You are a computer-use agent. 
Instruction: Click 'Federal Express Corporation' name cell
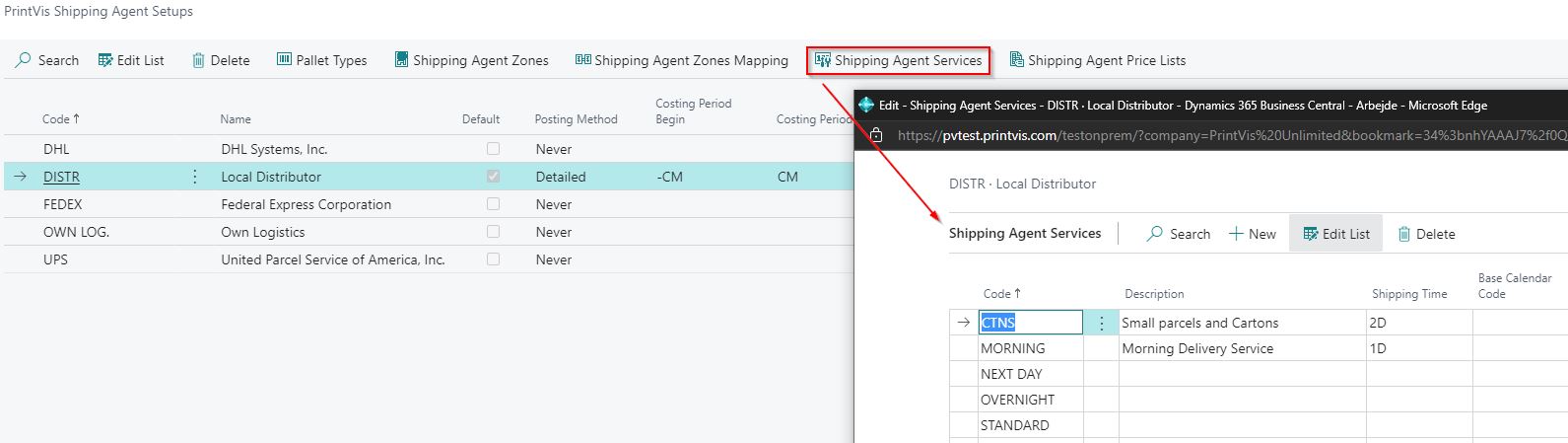[x=306, y=204]
